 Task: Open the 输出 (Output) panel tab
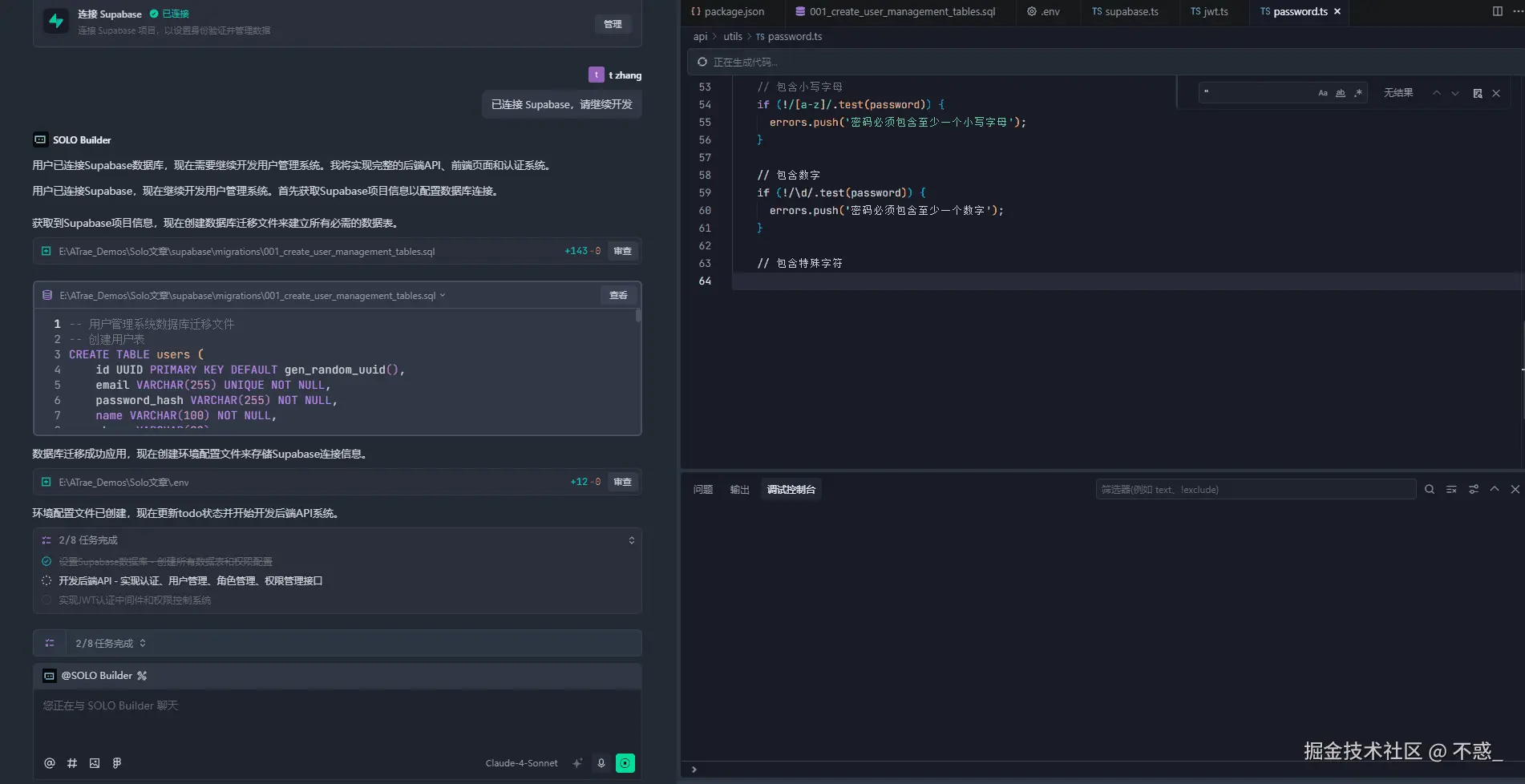point(740,489)
